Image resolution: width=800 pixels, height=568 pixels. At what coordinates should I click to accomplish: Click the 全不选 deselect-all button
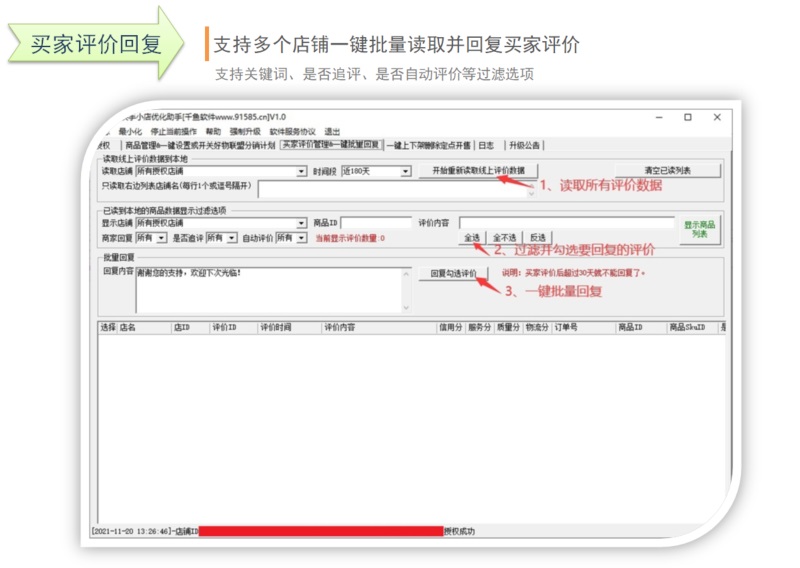pyautogui.click(x=505, y=238)
